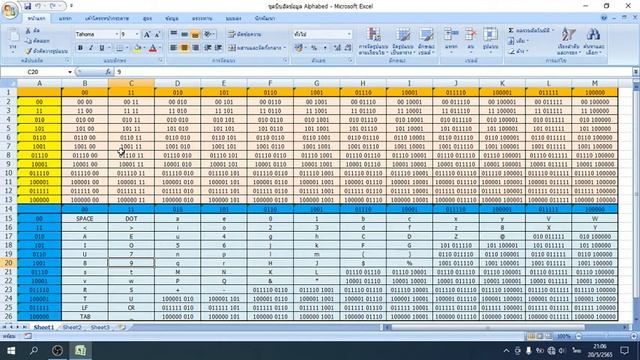
Task: Align cell text left
Action: coord(173,48)
